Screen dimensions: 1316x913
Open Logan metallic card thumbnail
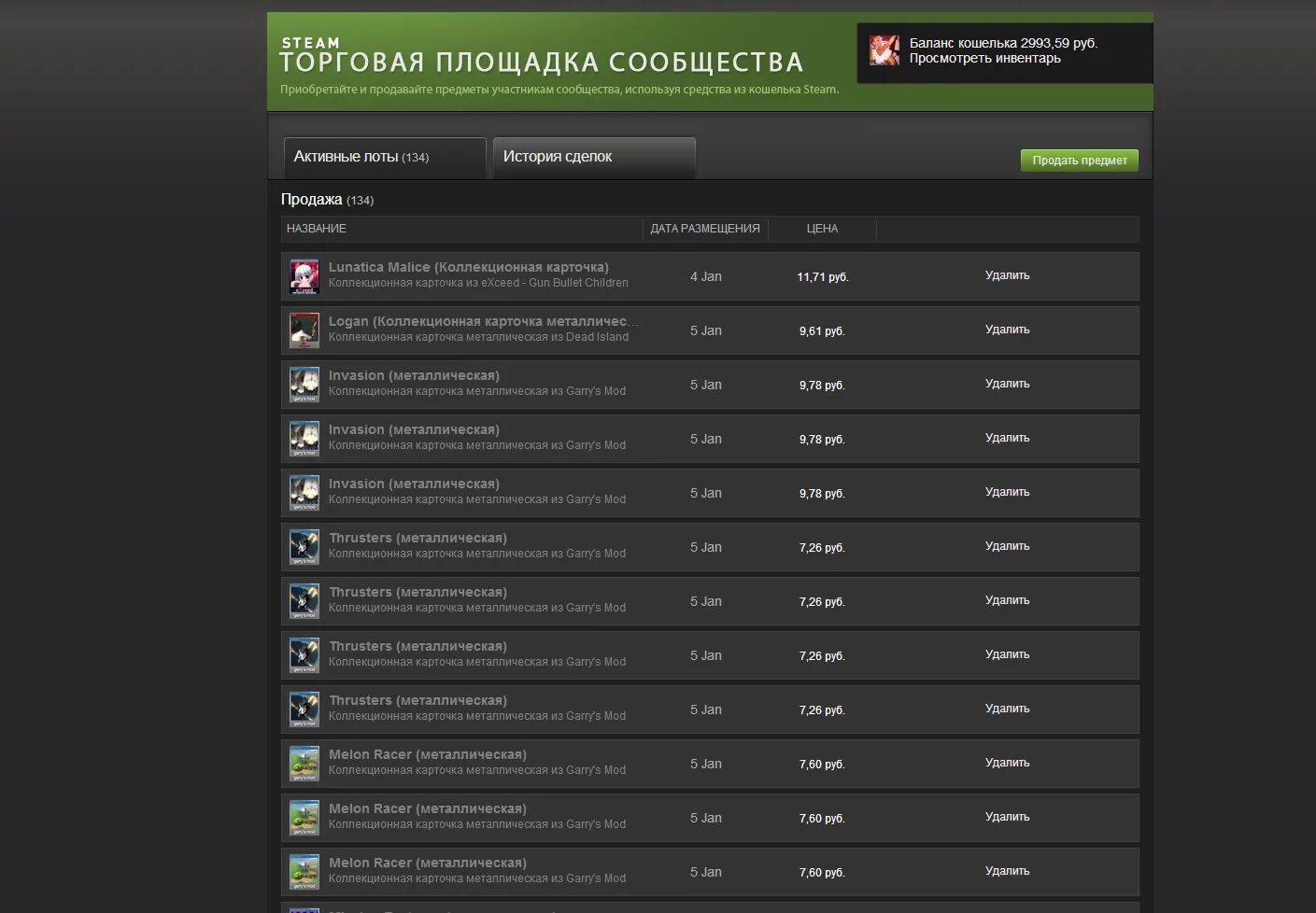pyautogui.click(x=304, y=330)
